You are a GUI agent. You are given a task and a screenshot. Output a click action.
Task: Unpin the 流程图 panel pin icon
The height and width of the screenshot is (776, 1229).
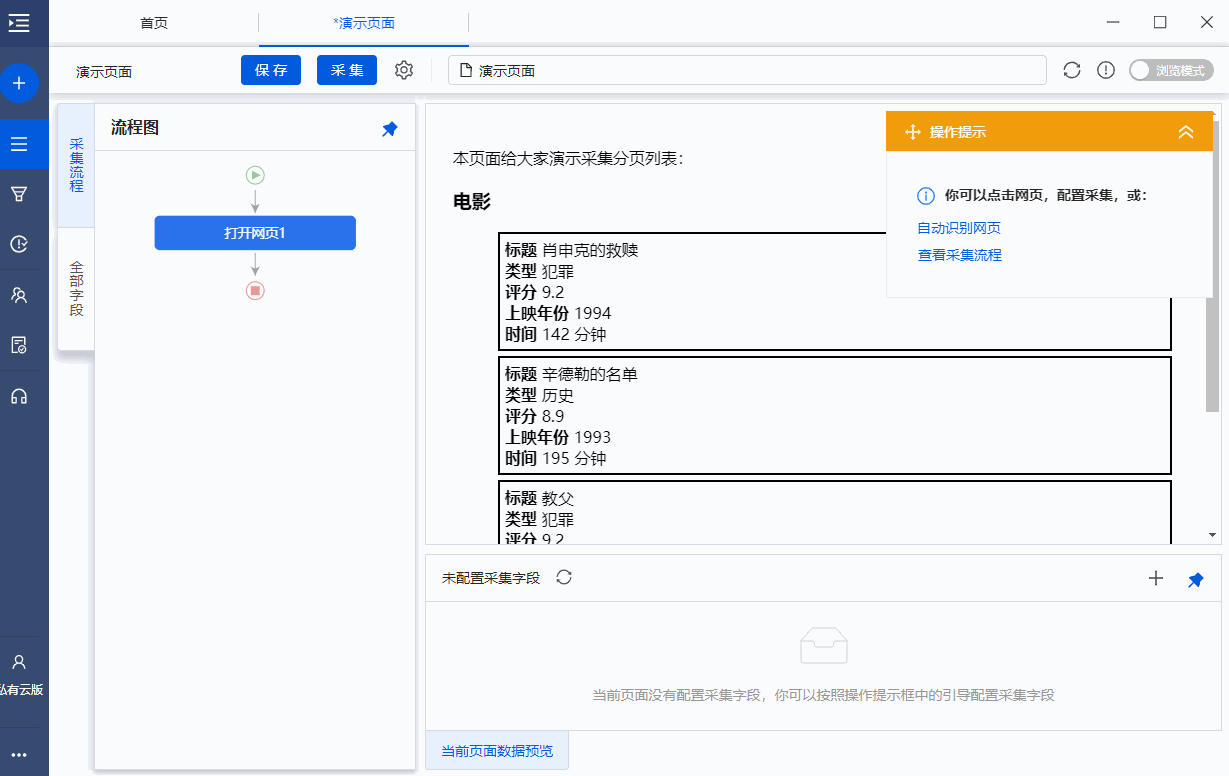tap(390, 129)
